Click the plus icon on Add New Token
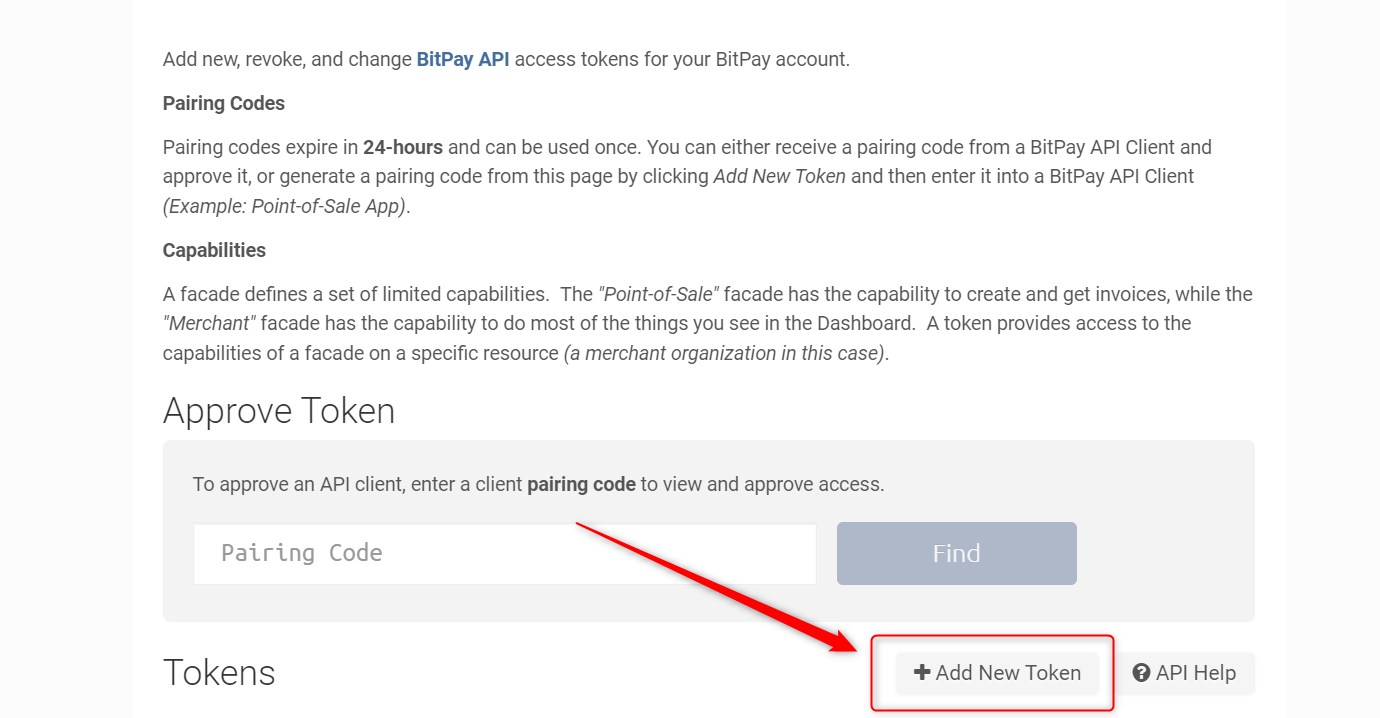Image resolution: width=1380 pixels, height=718 pixels. click(x=922, y=673)
